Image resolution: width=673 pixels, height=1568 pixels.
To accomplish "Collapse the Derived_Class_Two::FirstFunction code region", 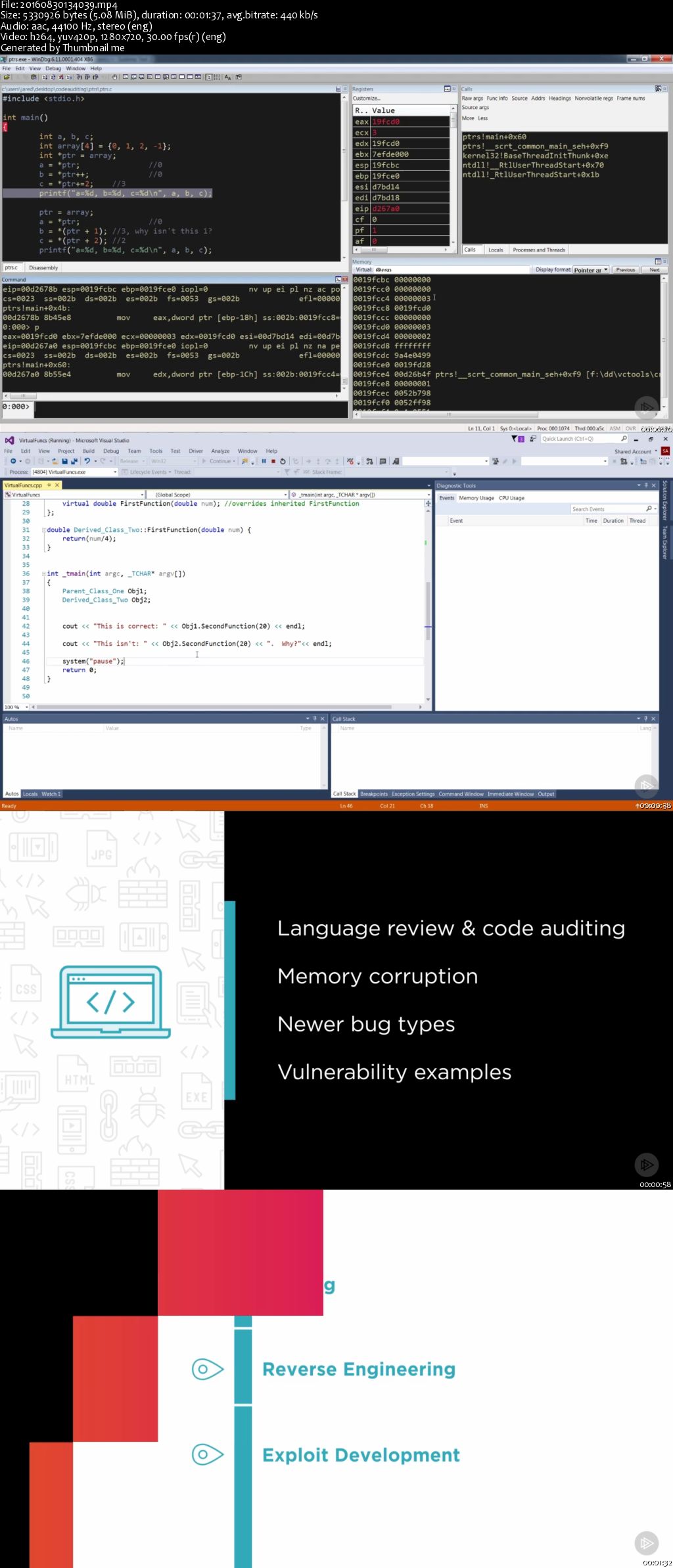I will 44,529.
